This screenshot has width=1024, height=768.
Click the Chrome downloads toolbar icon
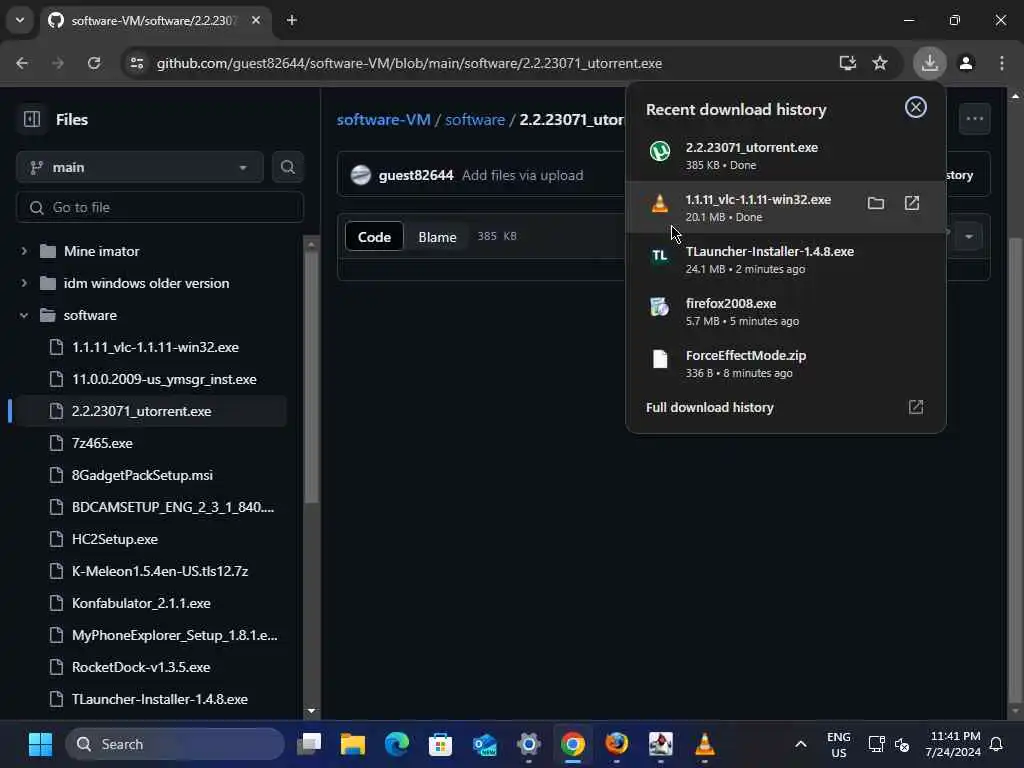click(x=929, y=63)
